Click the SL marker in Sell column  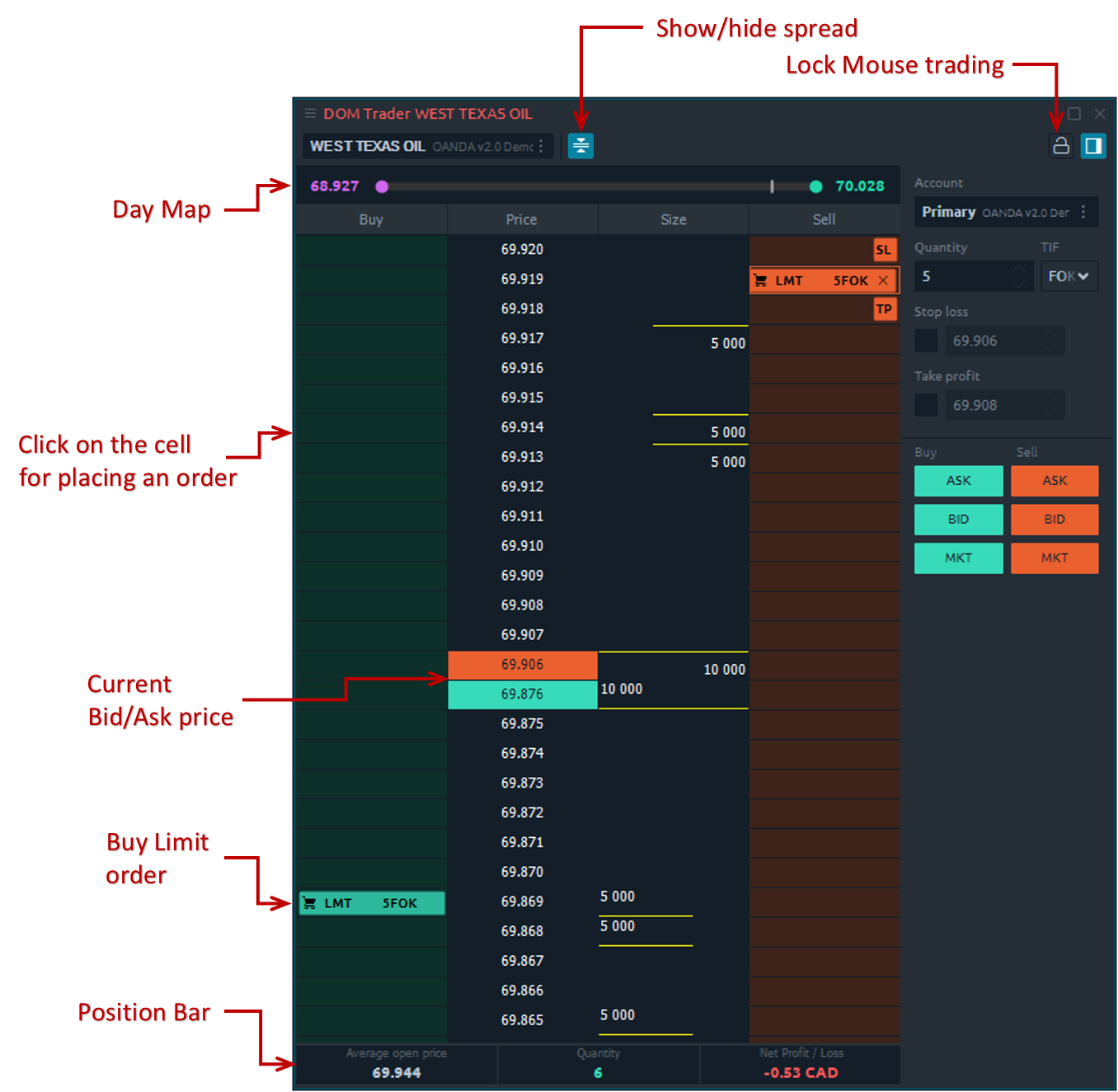[x=884, y=250]
